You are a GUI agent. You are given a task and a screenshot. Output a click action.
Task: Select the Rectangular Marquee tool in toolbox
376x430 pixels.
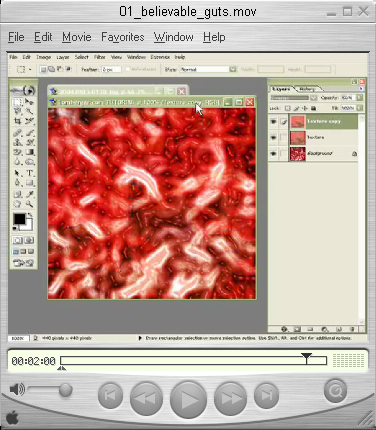tap(18, 102)
